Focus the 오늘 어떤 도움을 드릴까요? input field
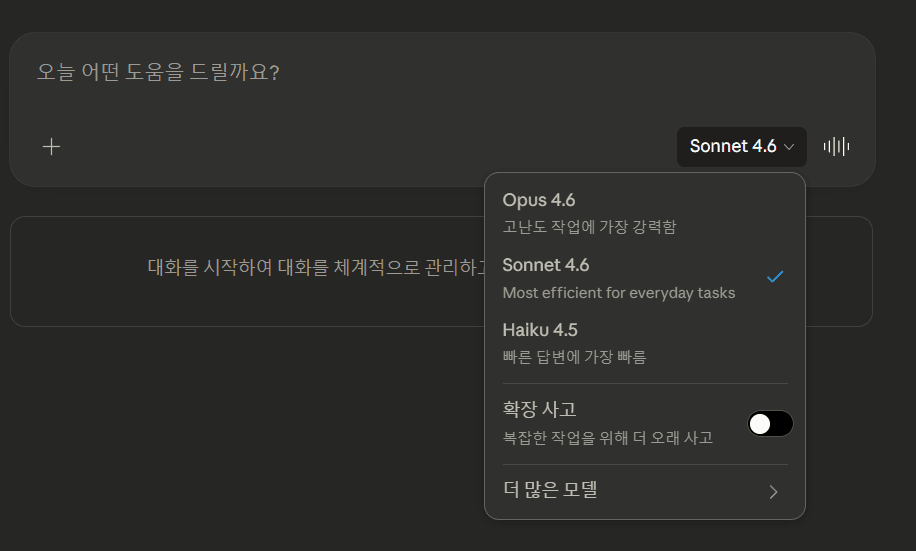The width and height of the screenshot is (916, 551). pos(300,73)
